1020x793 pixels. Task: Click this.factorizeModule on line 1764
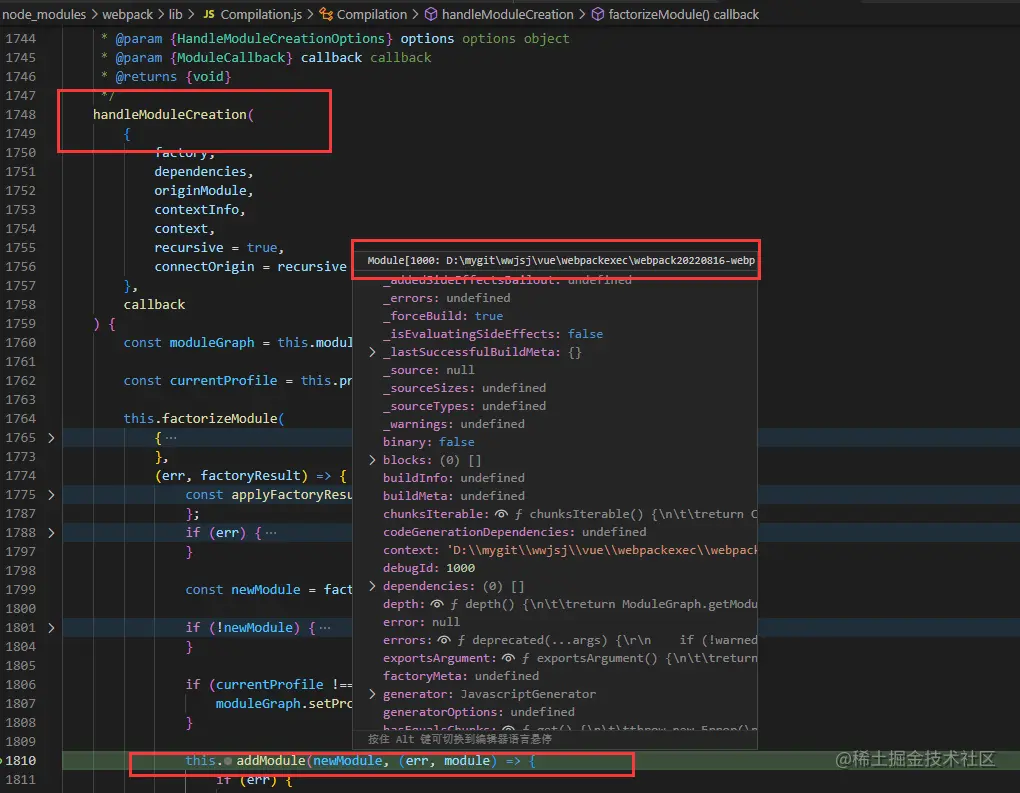click(x=200, y=418)
